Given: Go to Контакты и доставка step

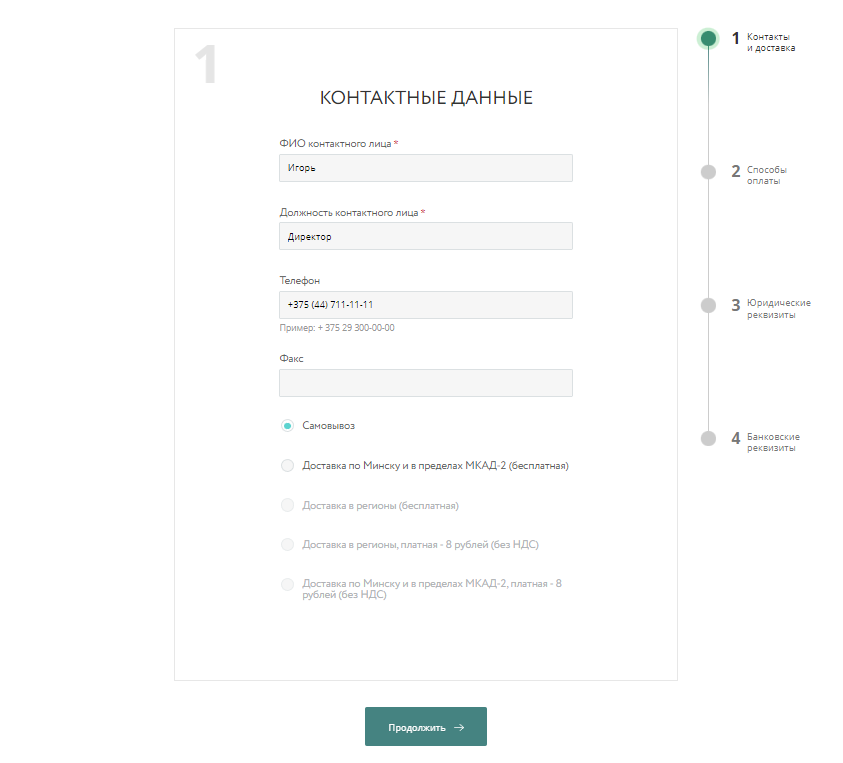Looking at the screenshot, I should tap(770, 42).
